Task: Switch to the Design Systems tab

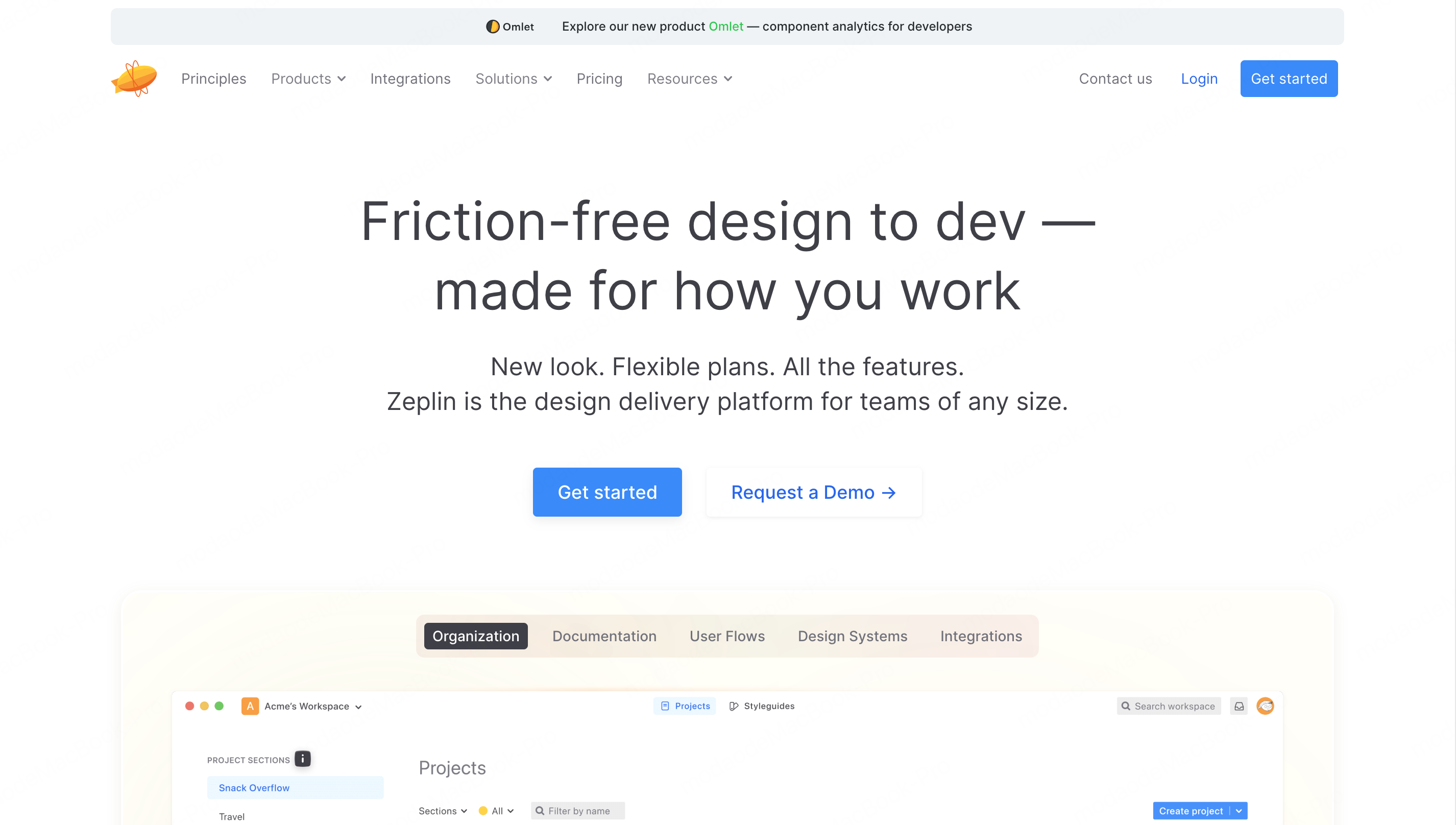Action: [x=853, y=636]
